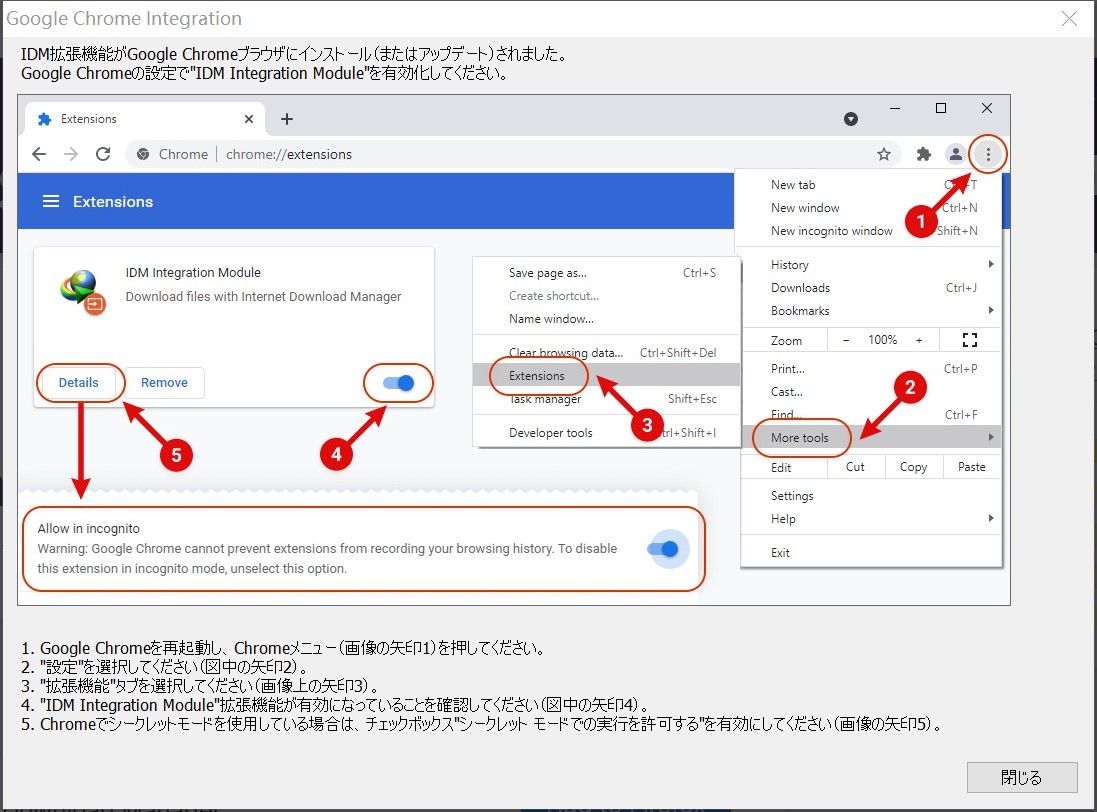The image size is (1097, 812).
Task: Select Save page as... in submenu
Action: tap(548, 273)
